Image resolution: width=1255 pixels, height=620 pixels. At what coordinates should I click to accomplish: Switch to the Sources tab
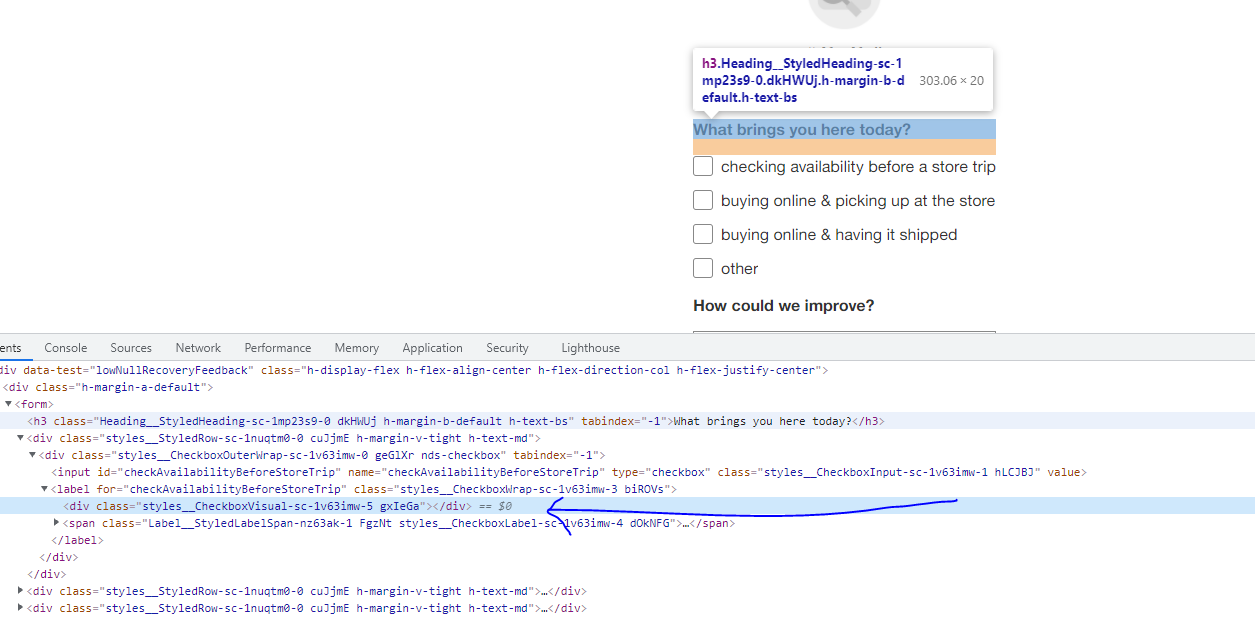point(131,348)
